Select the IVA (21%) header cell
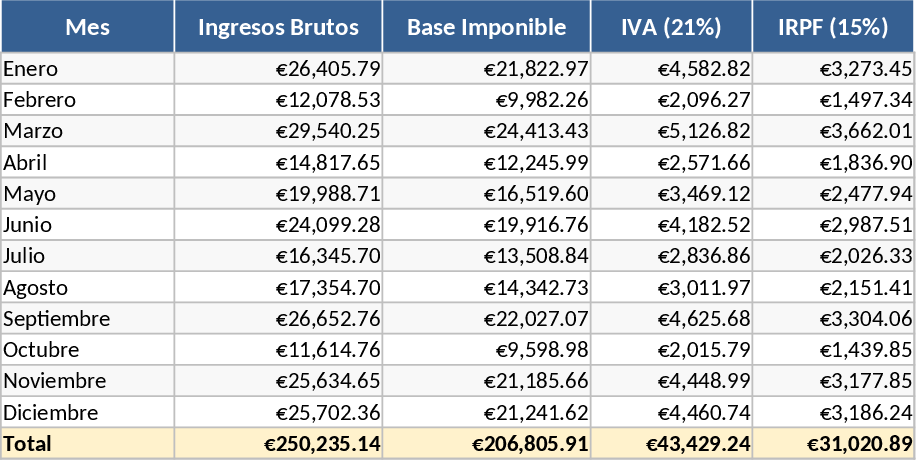 [671, 27]
